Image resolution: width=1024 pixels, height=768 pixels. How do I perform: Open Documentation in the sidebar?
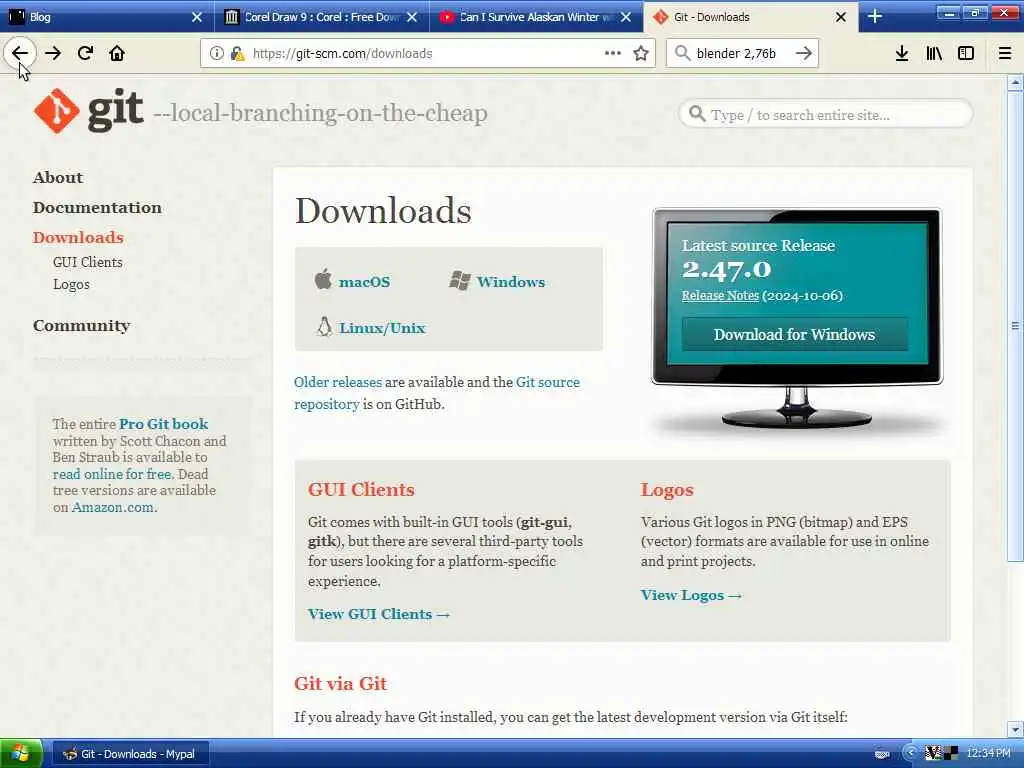97,208
